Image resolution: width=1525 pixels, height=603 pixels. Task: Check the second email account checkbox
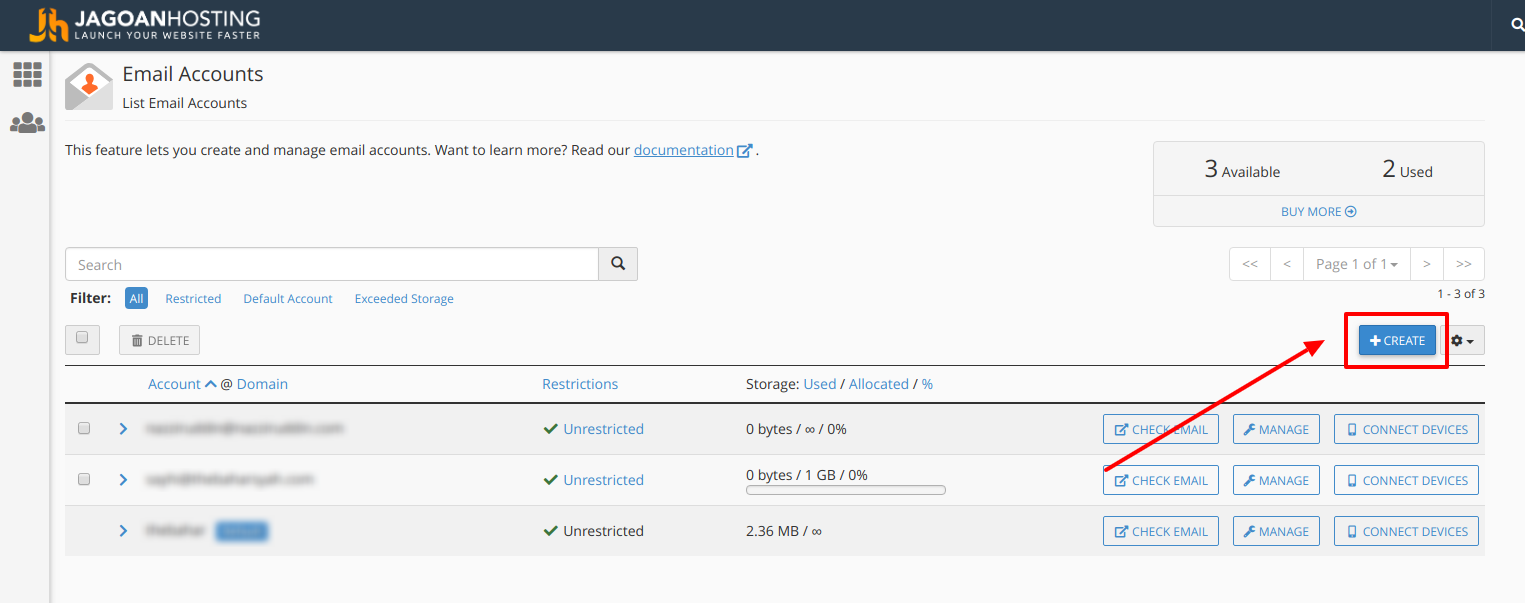coord(84,479)
